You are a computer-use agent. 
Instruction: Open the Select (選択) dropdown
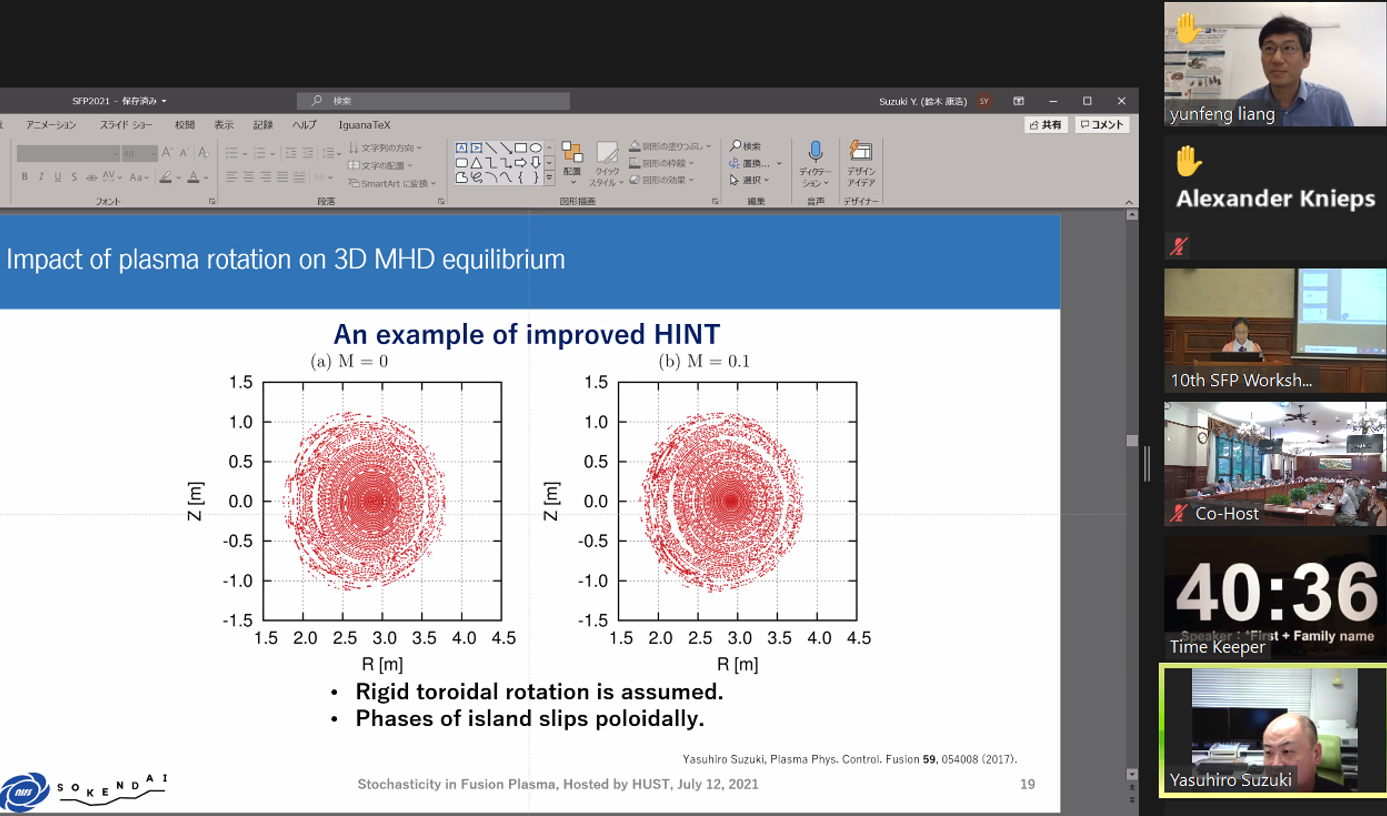click(750, 180)
